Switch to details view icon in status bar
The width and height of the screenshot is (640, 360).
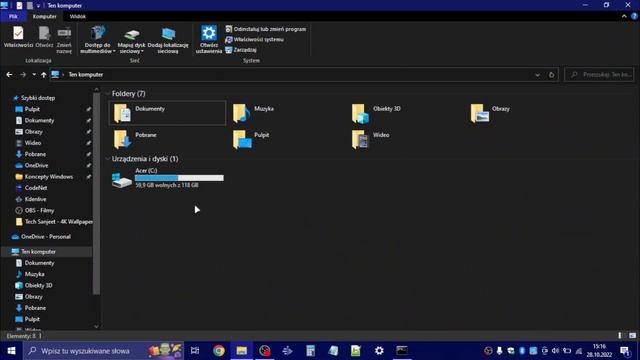pos(620,336)
